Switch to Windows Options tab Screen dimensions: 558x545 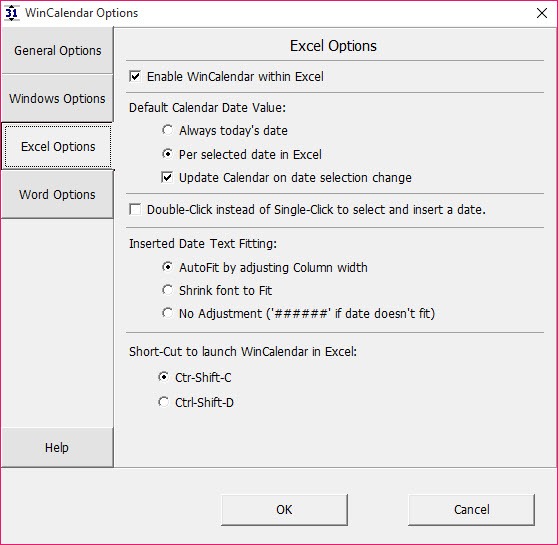pos(57,98)
